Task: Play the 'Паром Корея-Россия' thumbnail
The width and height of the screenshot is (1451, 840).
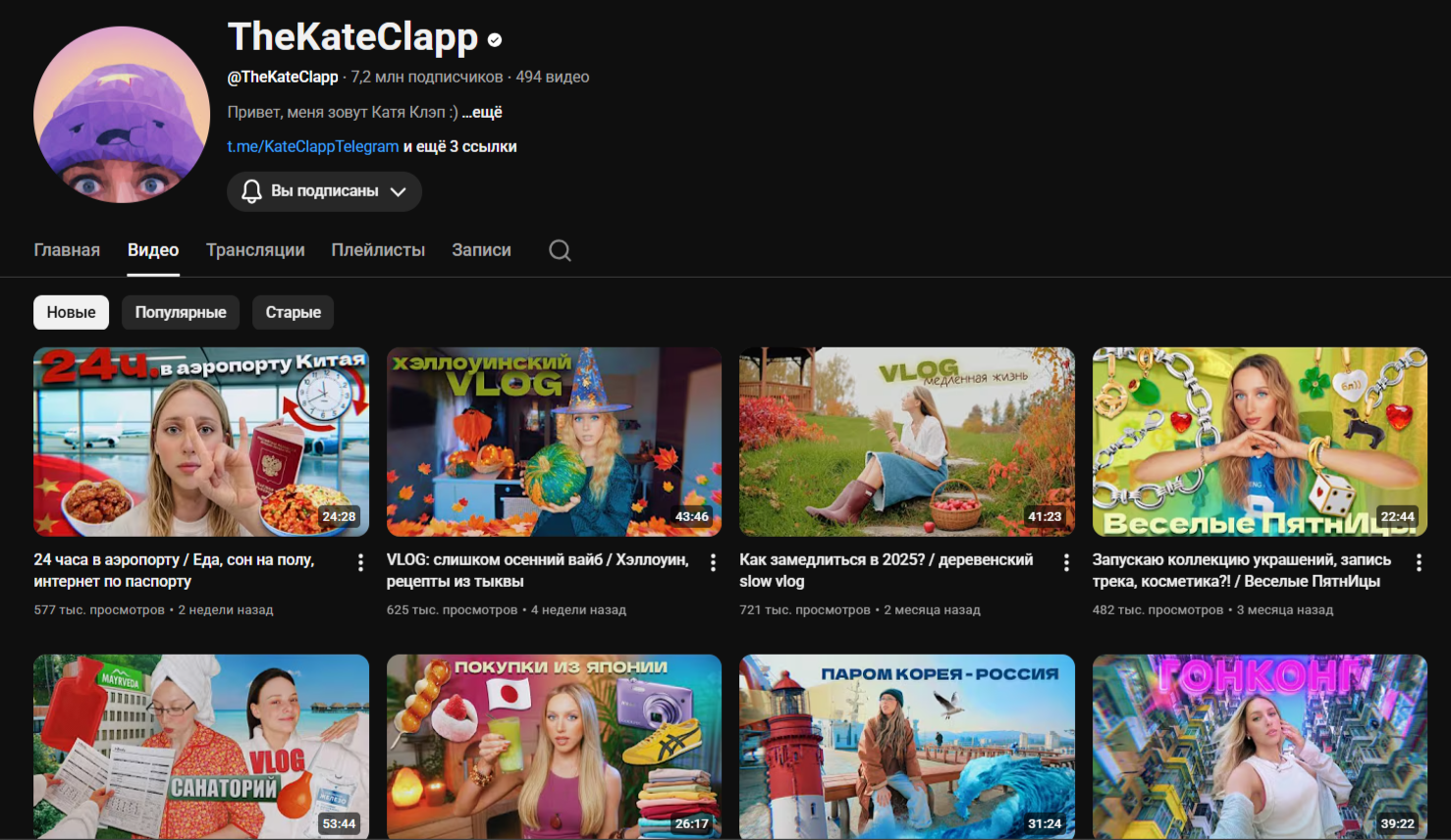Action: point(907,747)
